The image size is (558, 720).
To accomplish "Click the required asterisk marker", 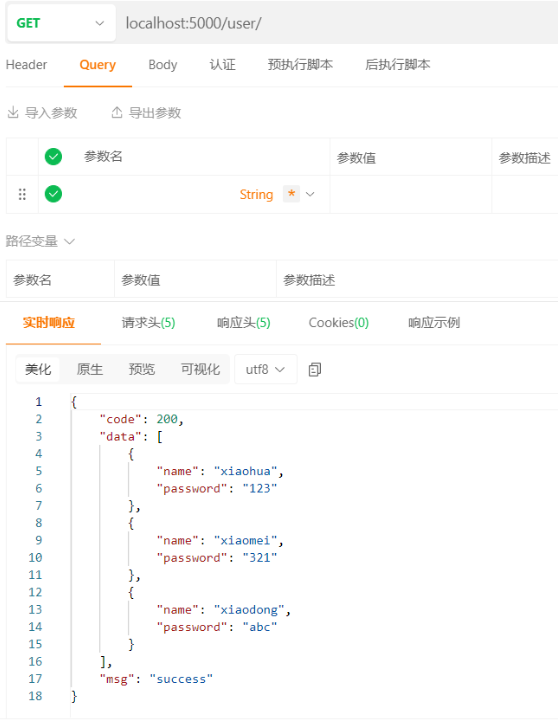I will coord(291,194).
